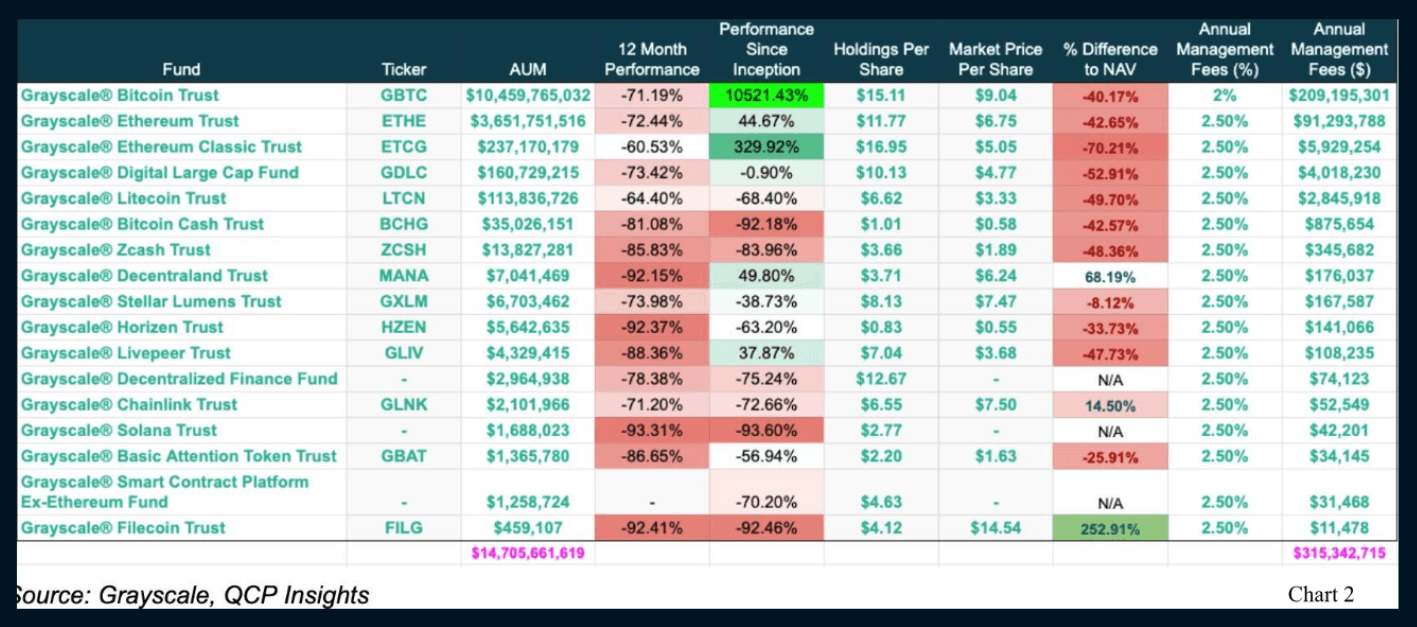
Task: Select the GLIV ticker cell
Action: (403, 353)
